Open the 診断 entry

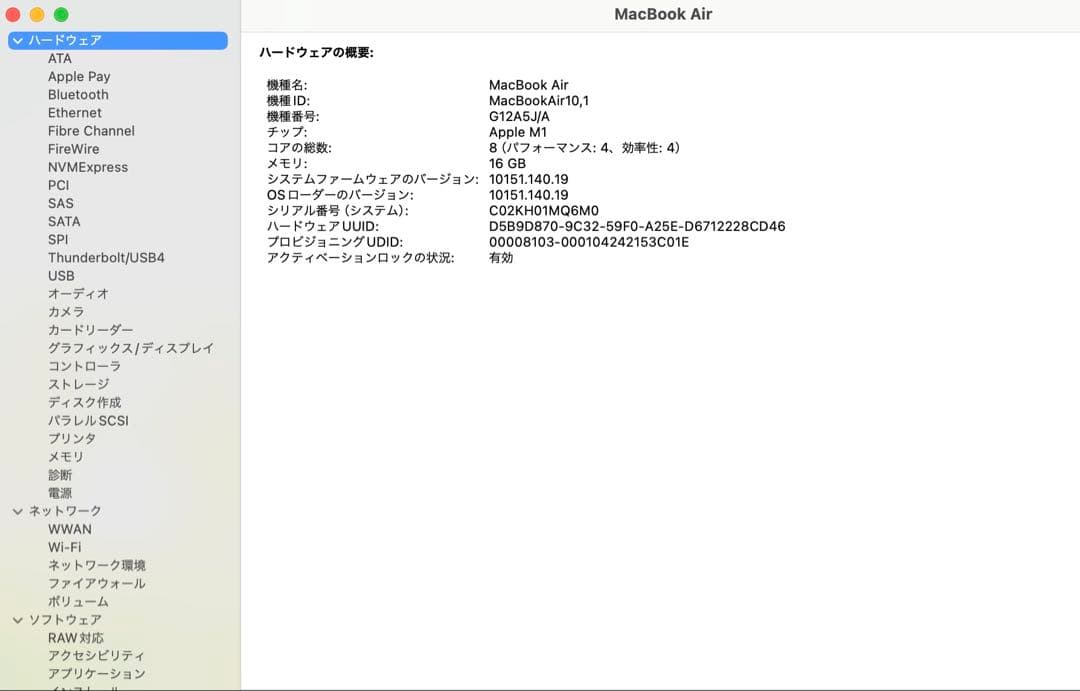[58, 474]
